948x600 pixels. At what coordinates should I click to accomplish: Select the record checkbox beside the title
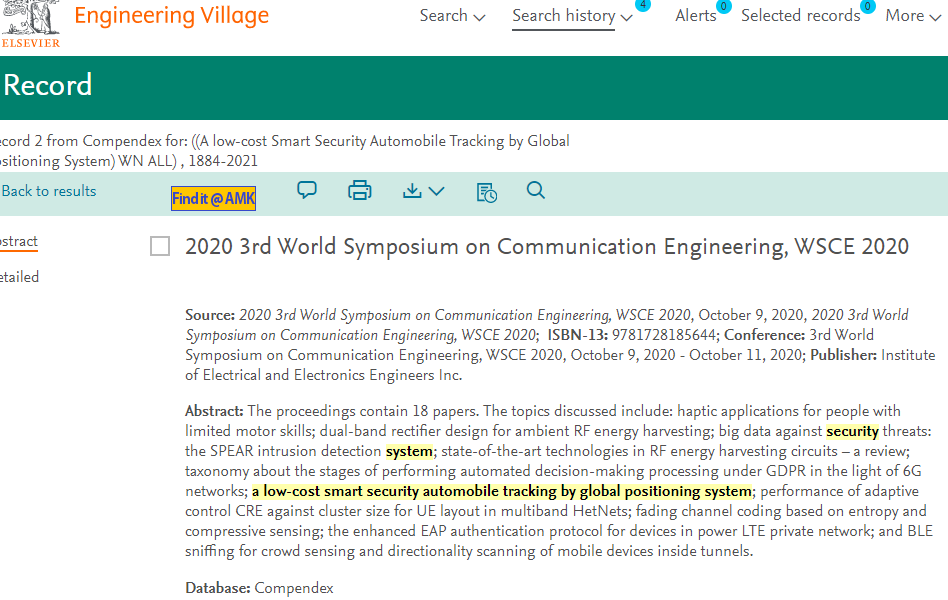[160, 246]
